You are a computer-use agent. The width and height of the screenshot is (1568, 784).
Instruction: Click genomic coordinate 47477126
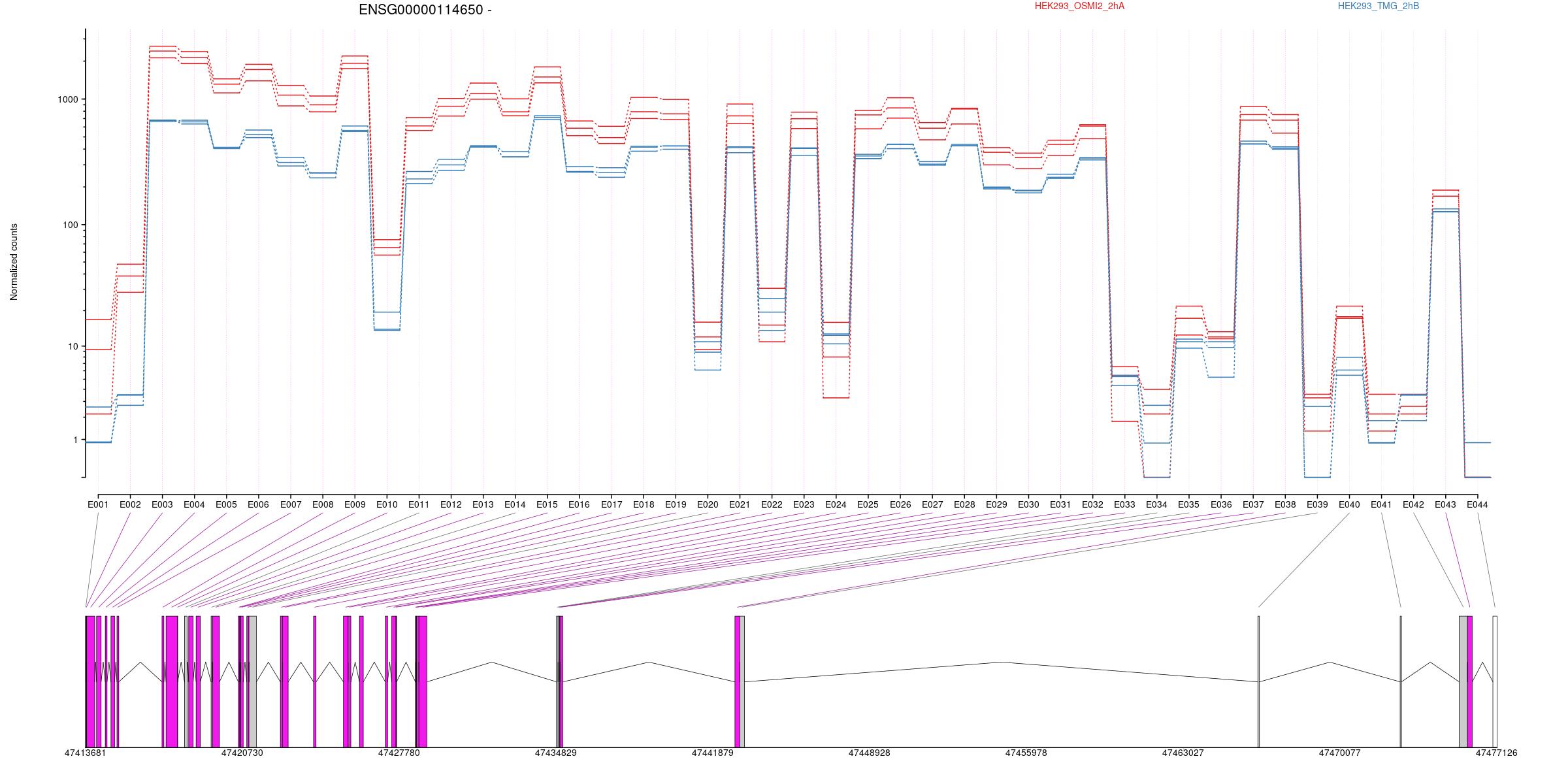[x=1497, y=753]
